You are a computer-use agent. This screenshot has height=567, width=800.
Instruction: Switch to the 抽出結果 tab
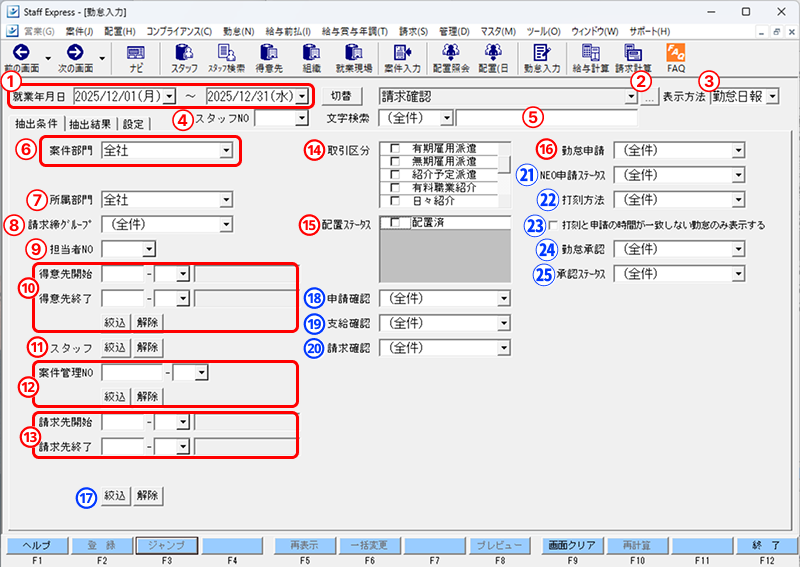tap(90, 124)
